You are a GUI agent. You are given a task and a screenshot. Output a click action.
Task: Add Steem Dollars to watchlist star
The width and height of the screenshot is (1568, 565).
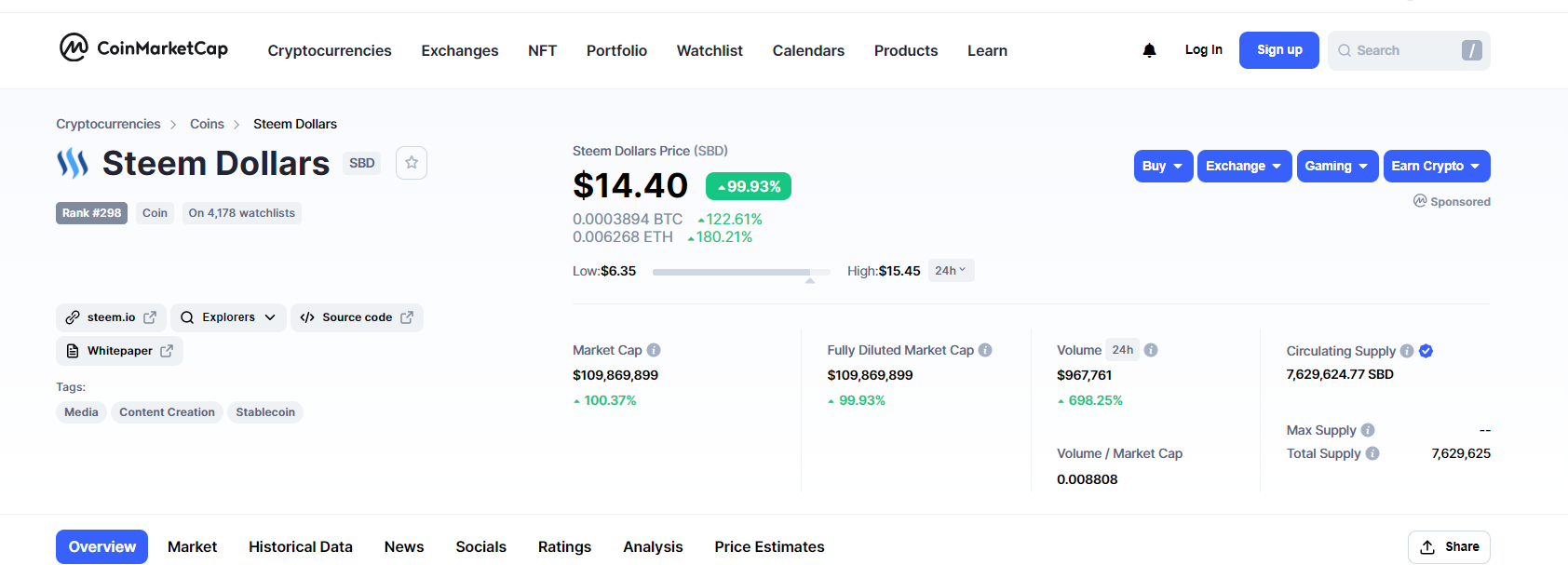coord(412,163)
